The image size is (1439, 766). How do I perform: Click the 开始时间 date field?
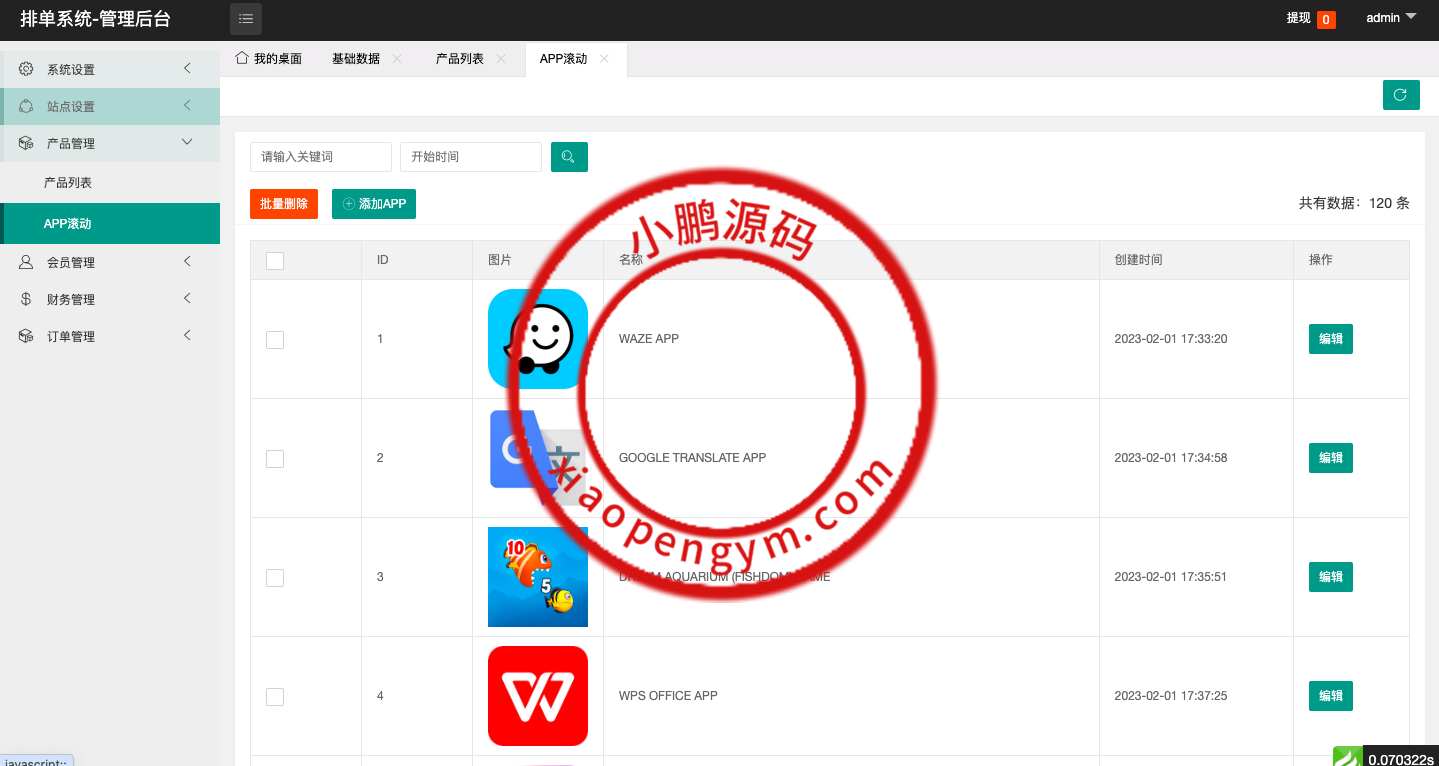(470, 157)
